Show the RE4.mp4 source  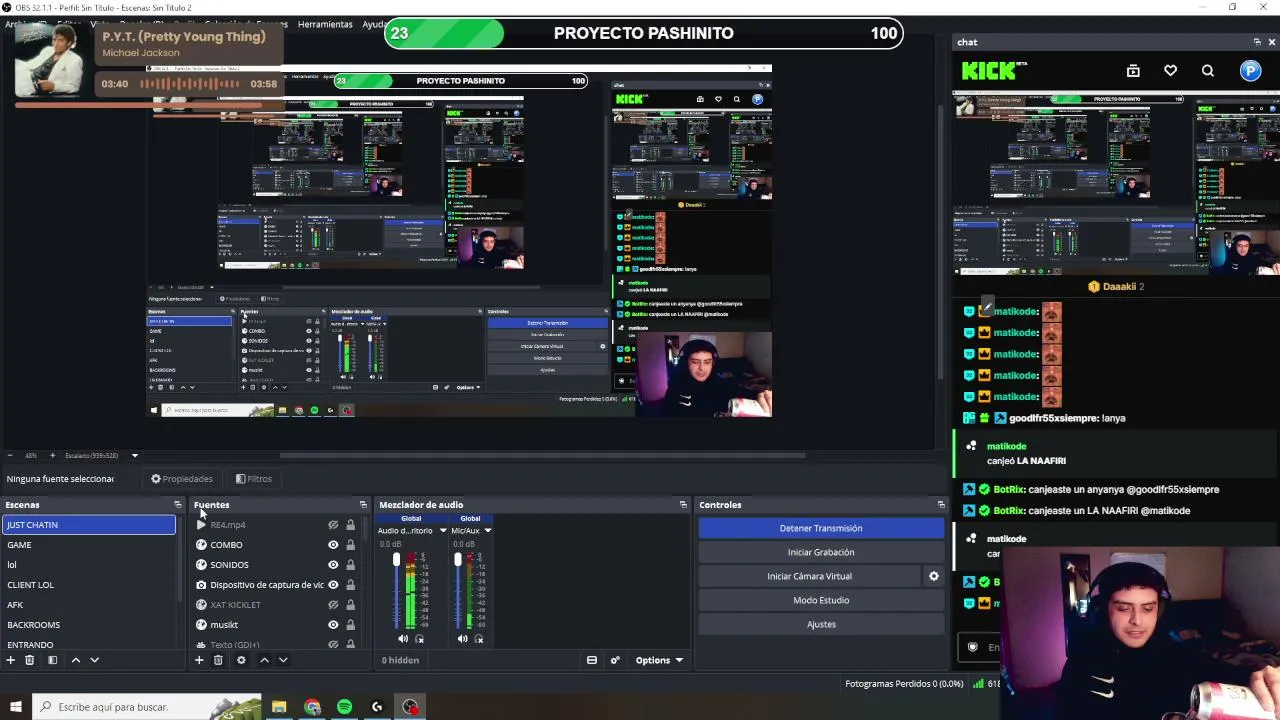pos(333,525)
